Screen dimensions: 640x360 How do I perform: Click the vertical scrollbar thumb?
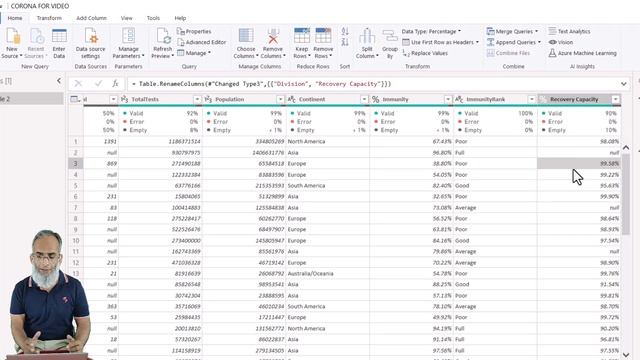(x=626, y=194)
